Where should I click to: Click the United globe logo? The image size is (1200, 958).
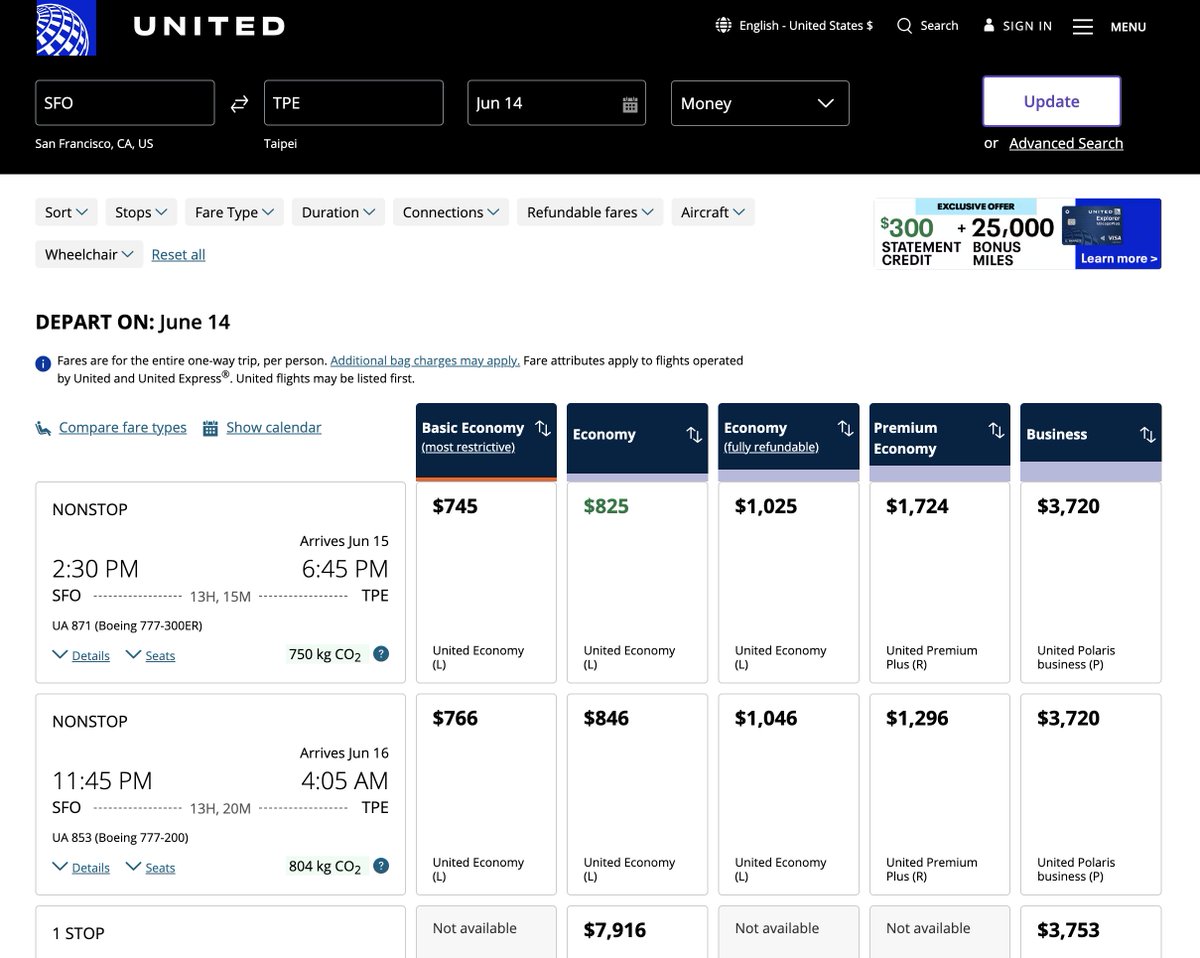(66, 28)
